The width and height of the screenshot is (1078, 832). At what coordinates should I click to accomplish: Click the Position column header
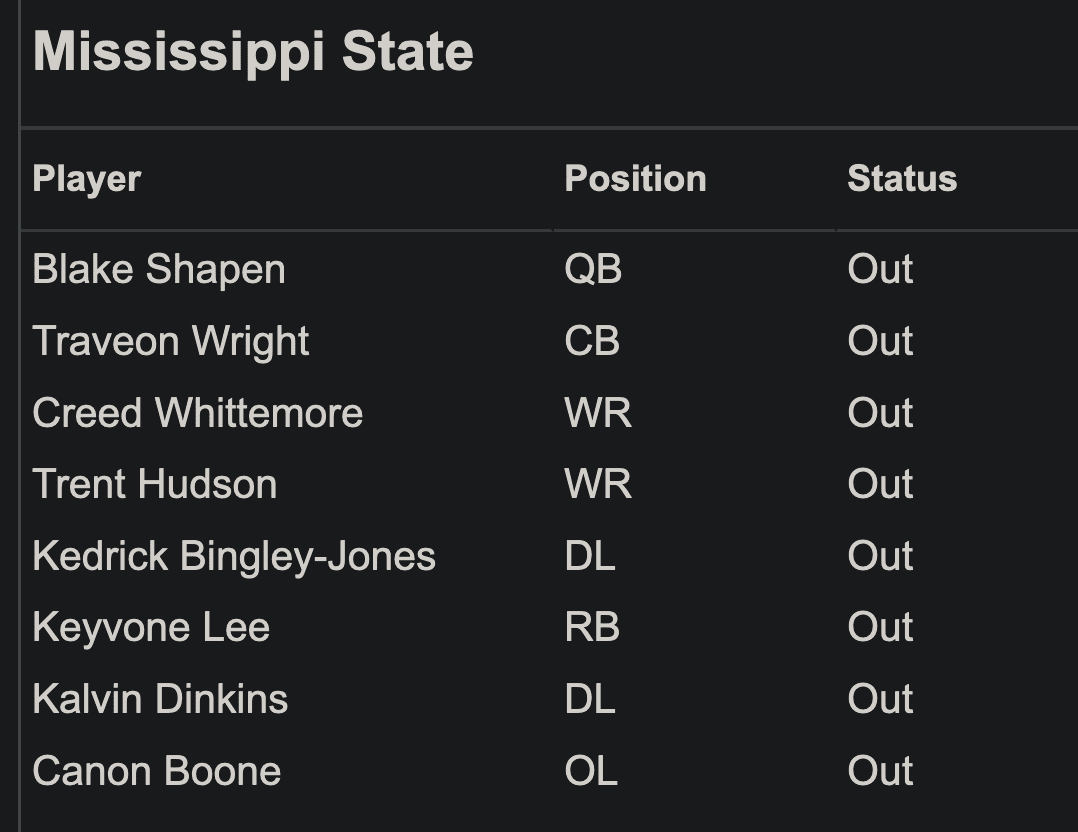click(635, 179)
